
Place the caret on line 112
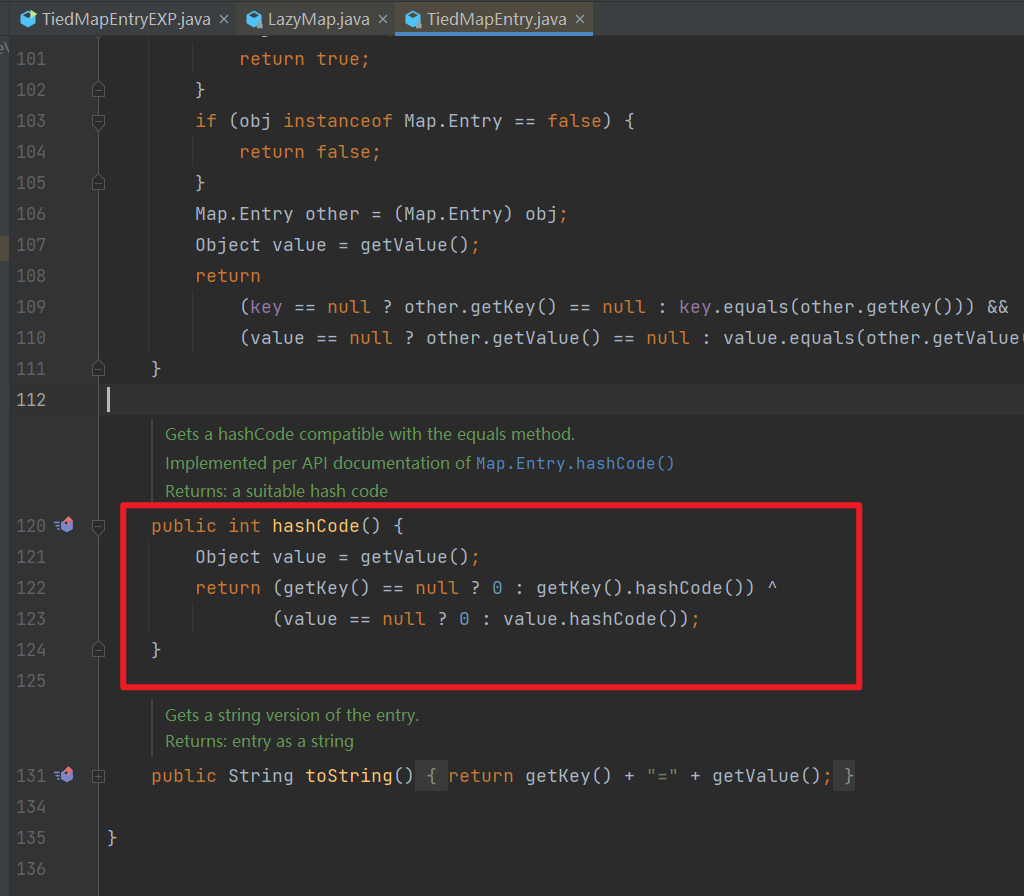coord(300,400)
